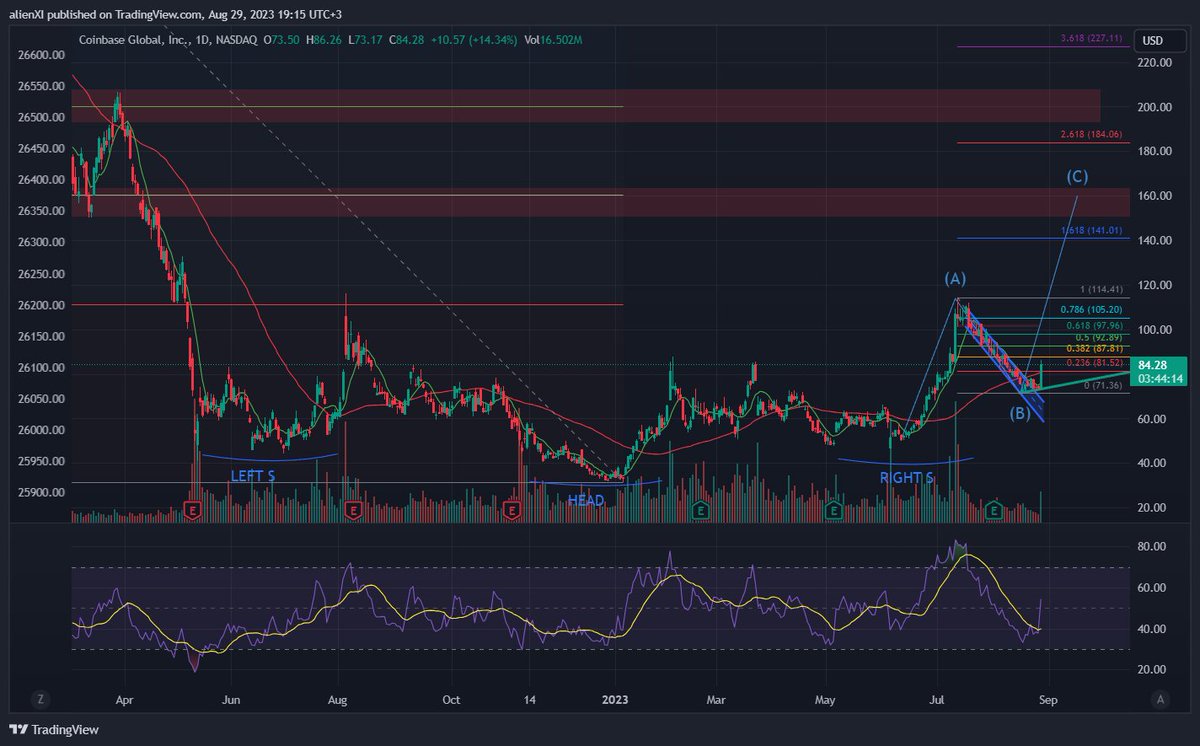Click the 3.618 (227.11) Fibonacci level label
Viewport: 1200px width, 746px height.
[x=1091, y=38]
